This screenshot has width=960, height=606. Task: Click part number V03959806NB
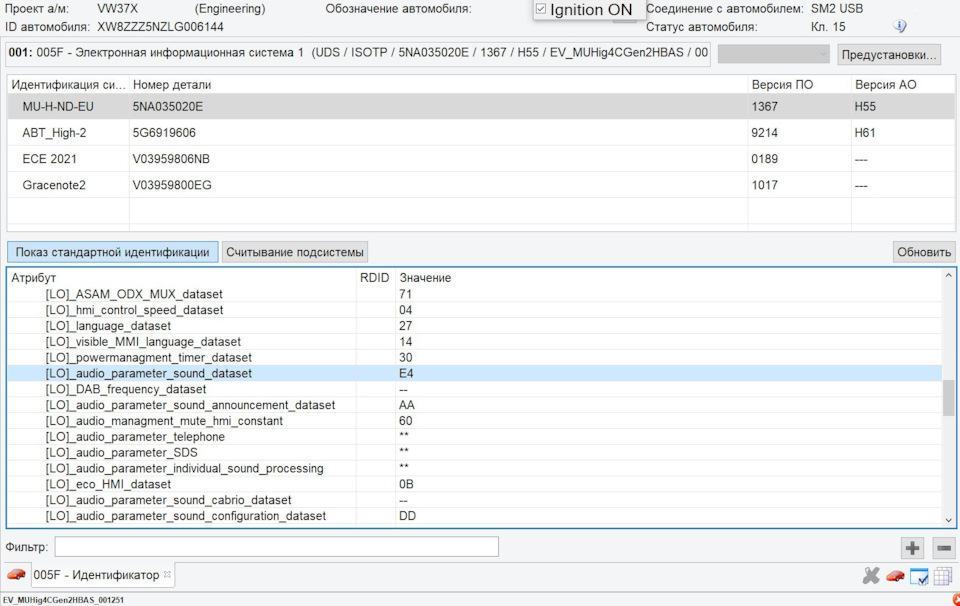[x=171, y=159]
